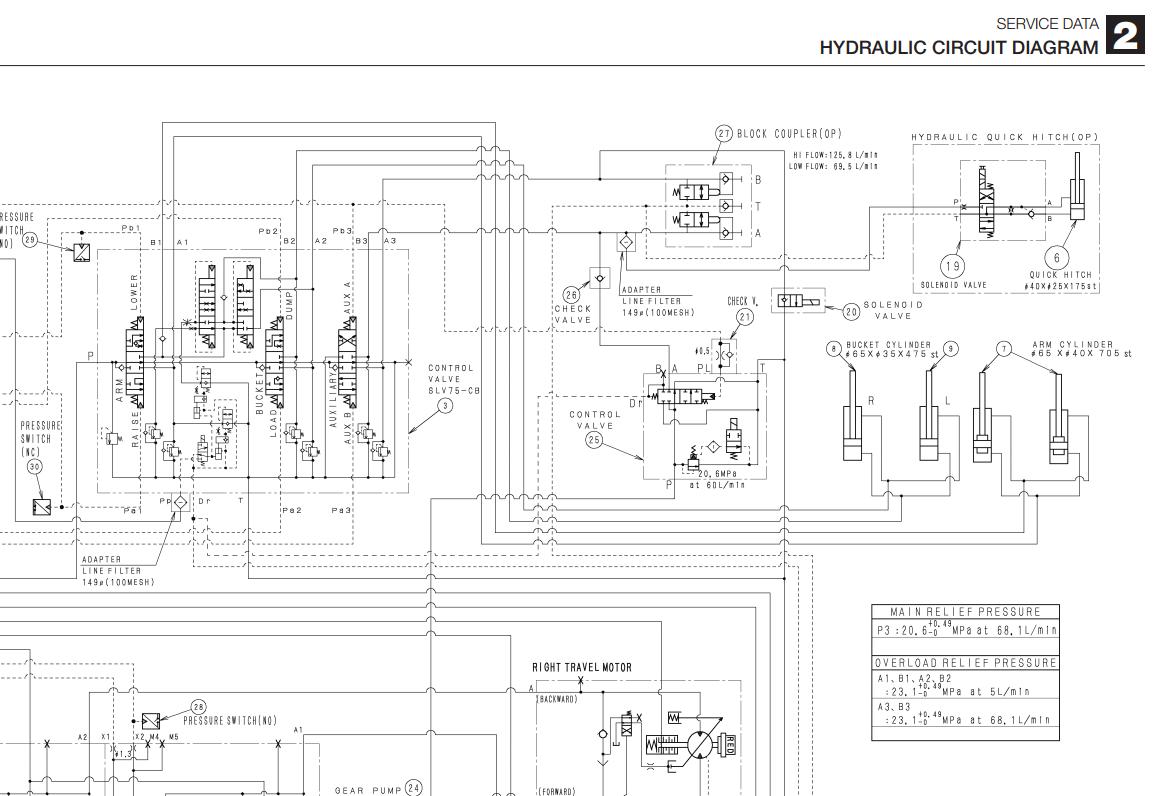Click the pressure switch (NC) symbol numbered 30
Viewport: 1163px width, 796px height.
point(42,507)
